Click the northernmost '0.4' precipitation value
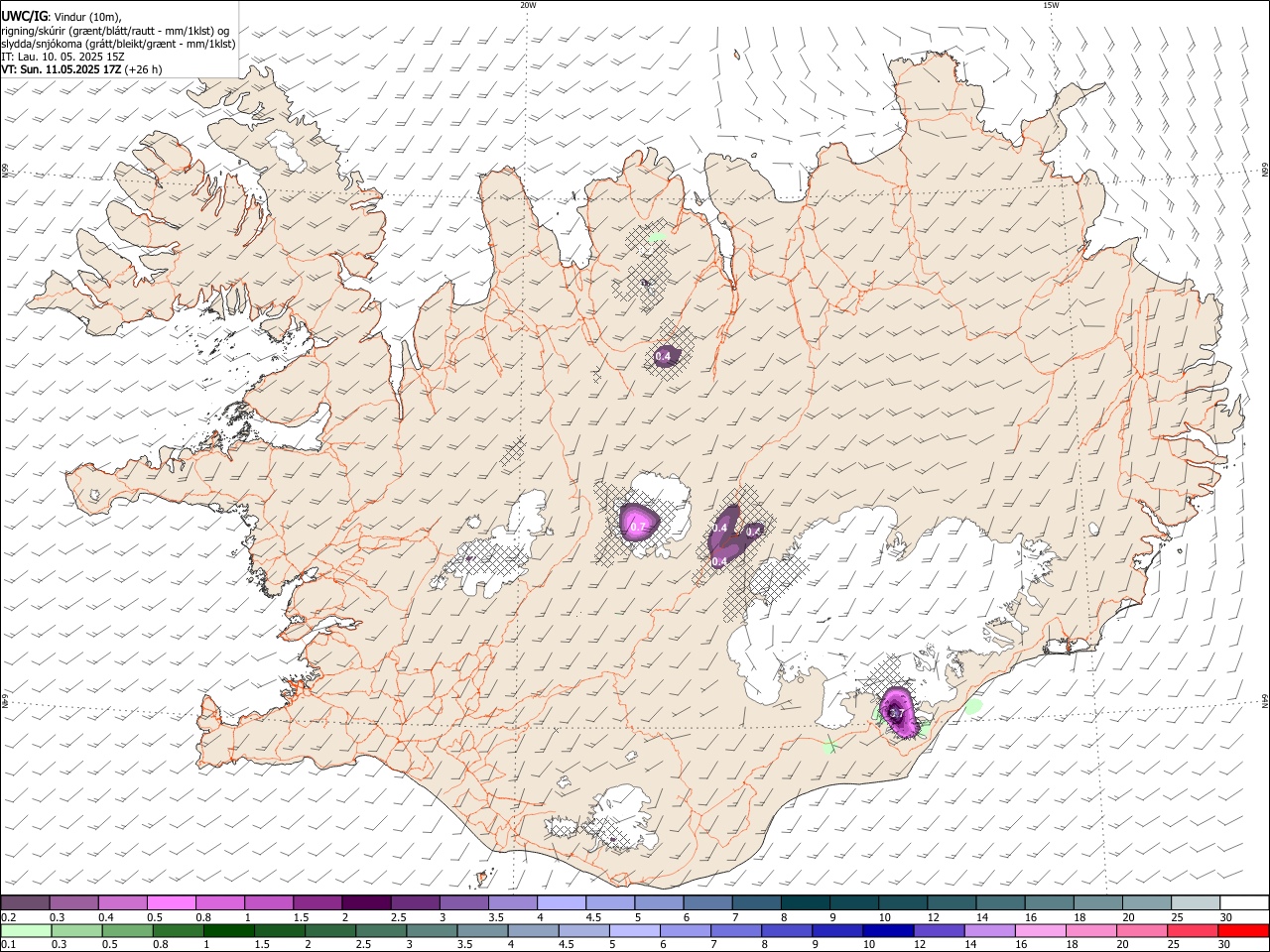Screen dimensions: 1270x952 tap(664, 356)
